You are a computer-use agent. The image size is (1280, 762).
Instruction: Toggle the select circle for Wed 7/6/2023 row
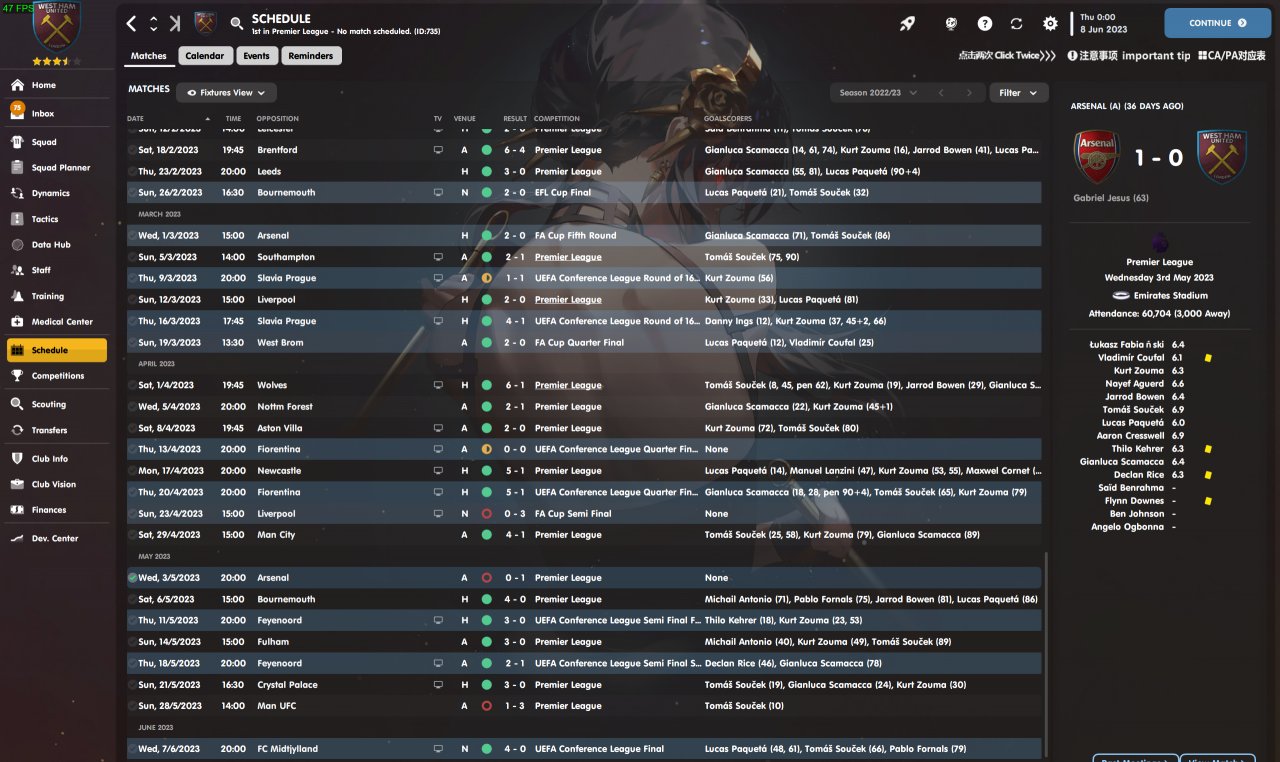click(133, 749)
